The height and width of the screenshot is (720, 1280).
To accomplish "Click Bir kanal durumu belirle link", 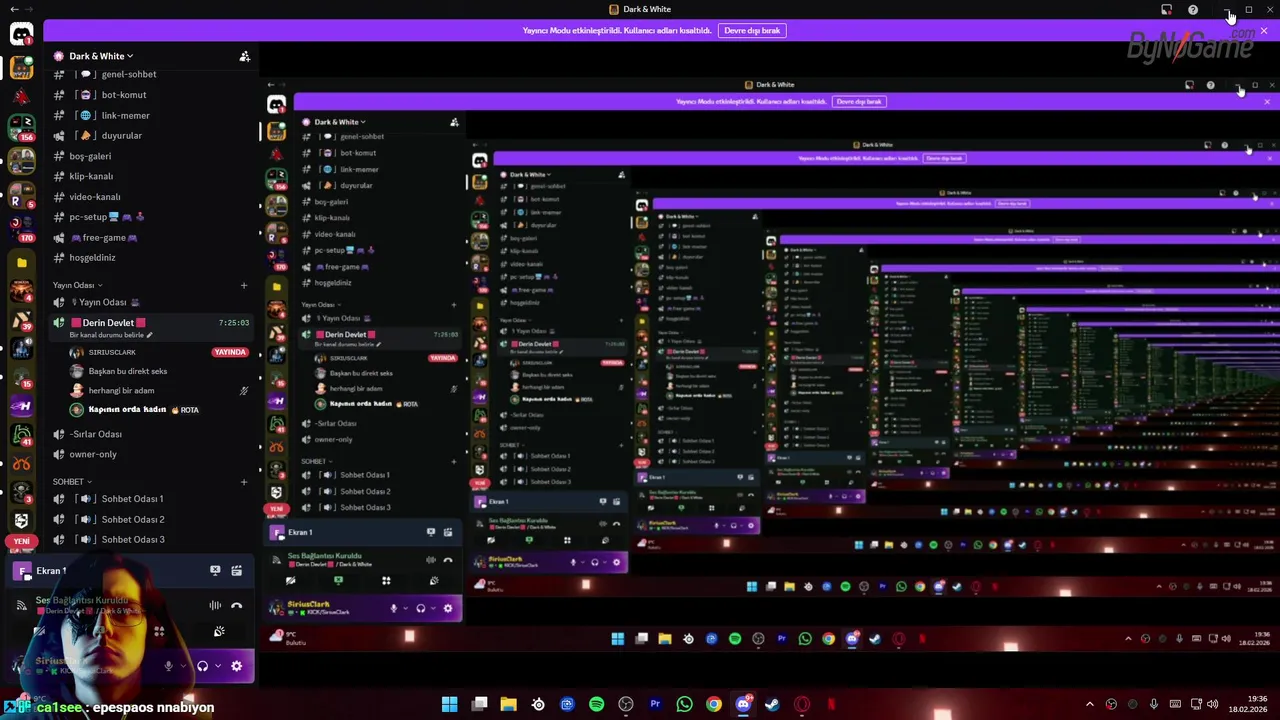I will tap(110, 336).
